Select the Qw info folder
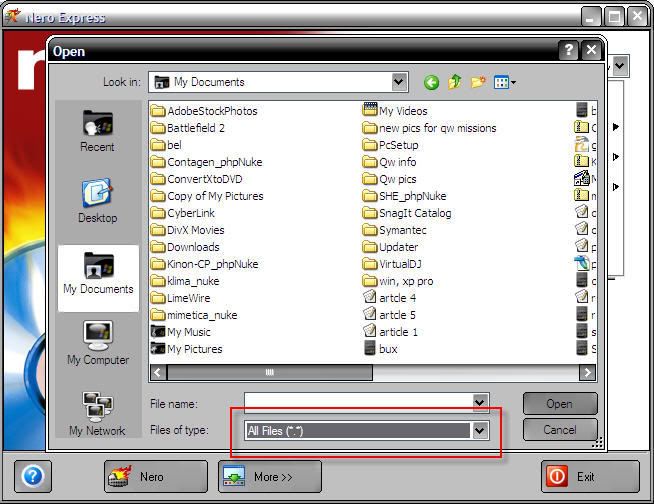 (x=390, y=162)
